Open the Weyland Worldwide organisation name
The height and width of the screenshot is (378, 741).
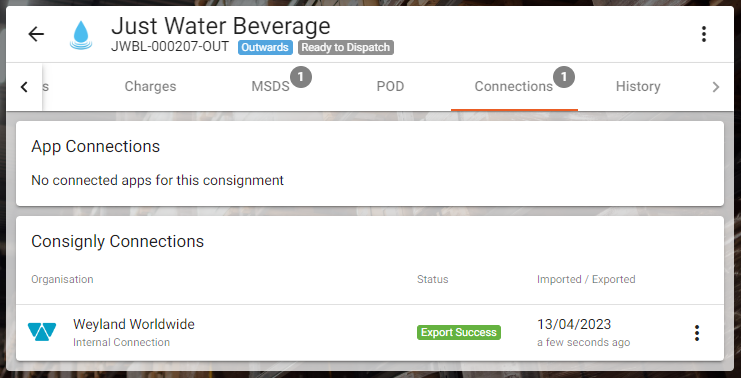pos(134,325)
